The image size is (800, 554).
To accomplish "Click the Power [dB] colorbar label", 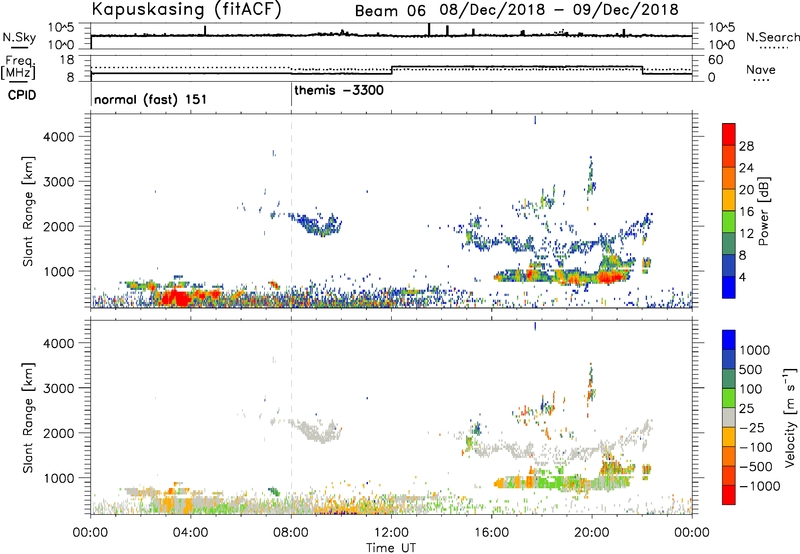I will (x=763, y=211).
